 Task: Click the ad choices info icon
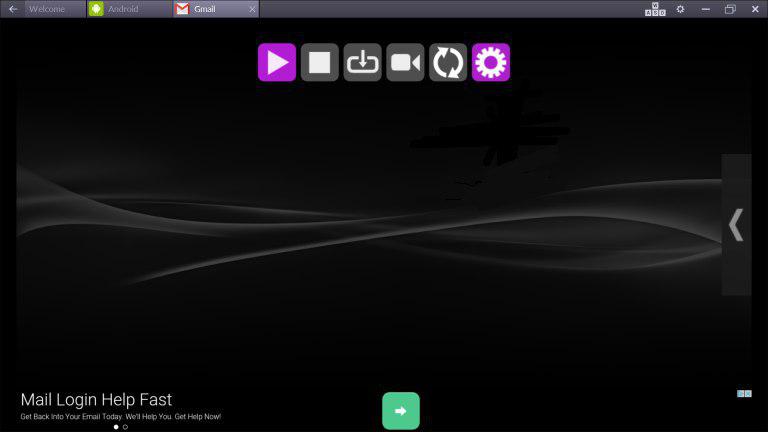tap(743, 394)
